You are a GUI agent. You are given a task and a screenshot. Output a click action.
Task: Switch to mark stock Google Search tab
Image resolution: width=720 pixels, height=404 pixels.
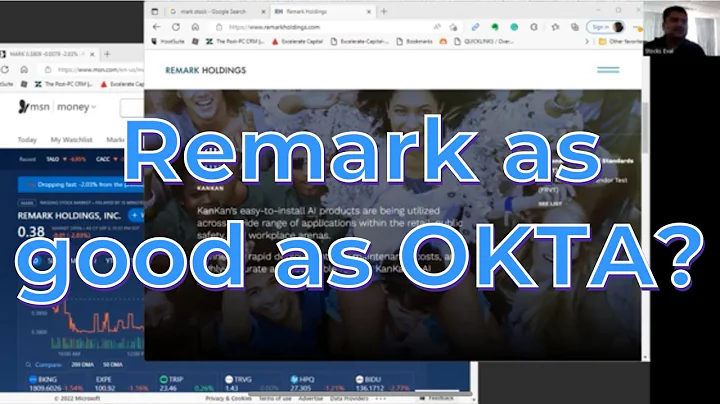pos(213,11)
